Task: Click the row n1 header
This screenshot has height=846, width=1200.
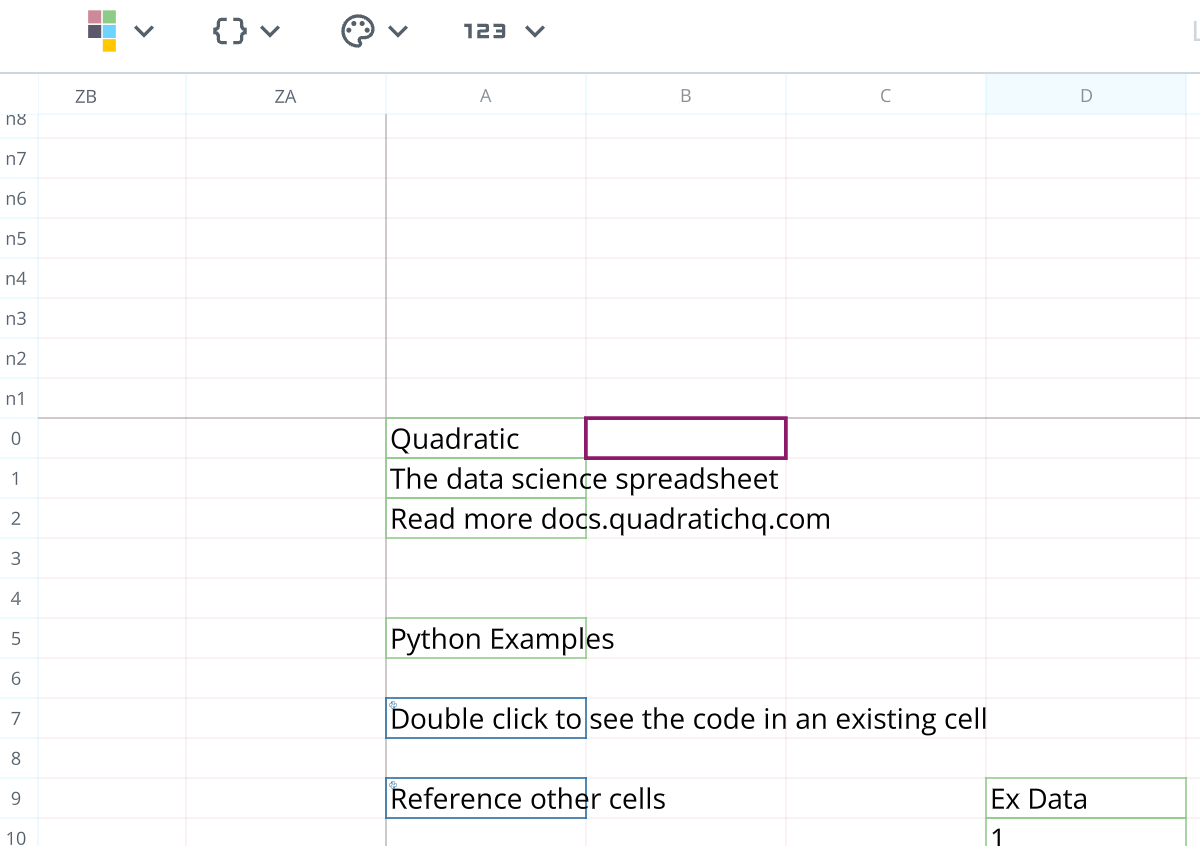Action: tap(17, 398)
